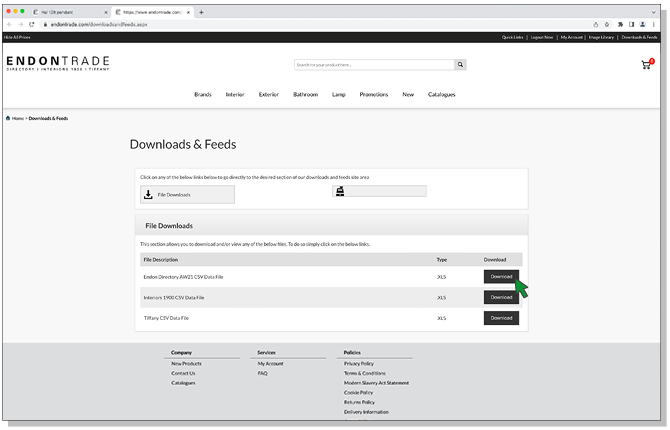Click footer Contact Us link
The height and width of the screenshot is (430, 670).
click(x=183, y=374)
